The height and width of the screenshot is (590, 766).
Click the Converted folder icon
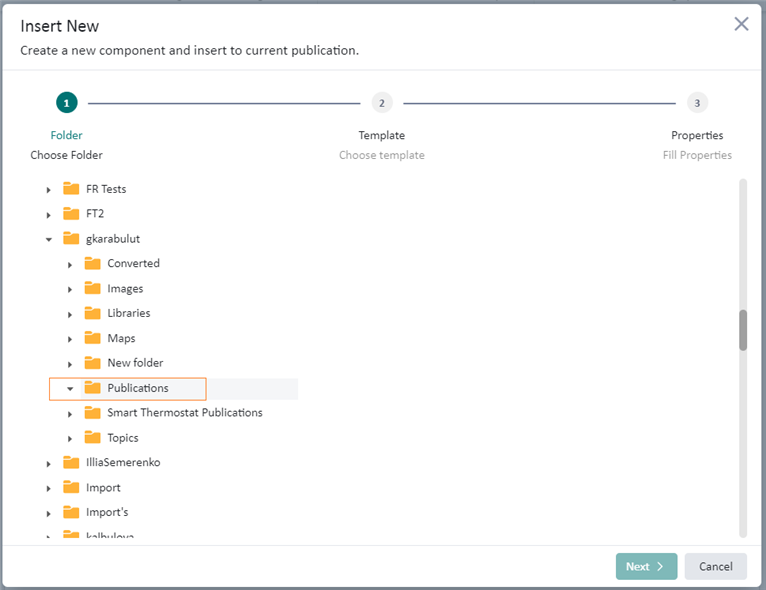click(x=92, y=263)
